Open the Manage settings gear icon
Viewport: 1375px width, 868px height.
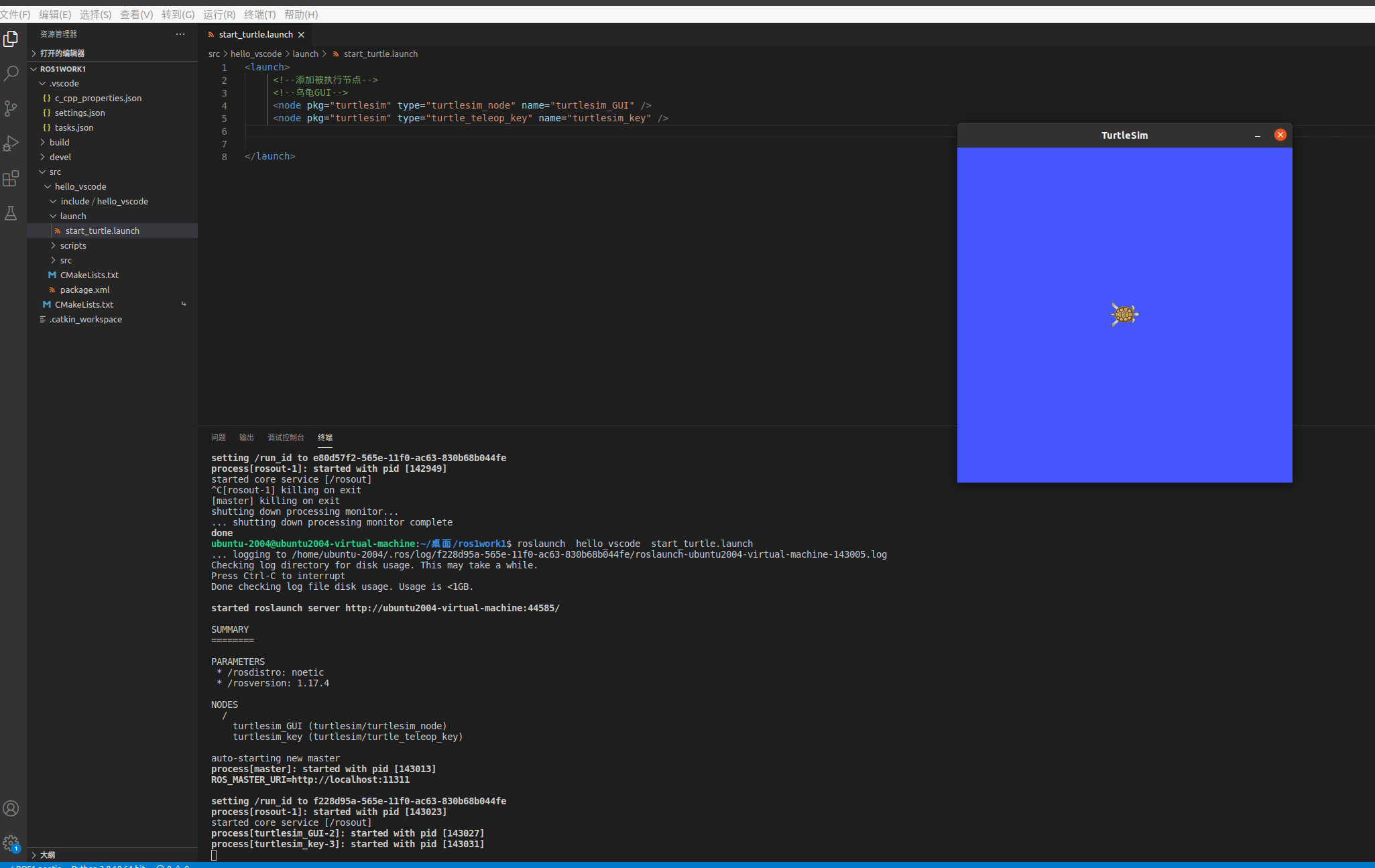click(11, 843)
